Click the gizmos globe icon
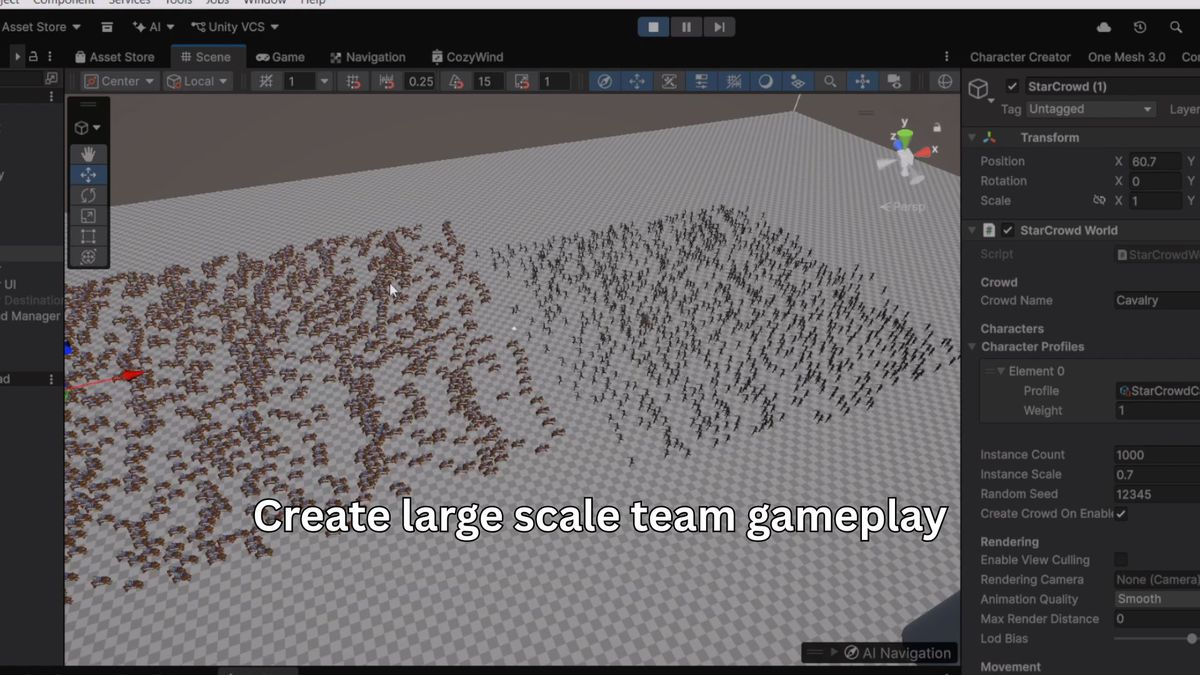Image resolution: width=1200 pixels, height=675 pixels. coord(944,81)
